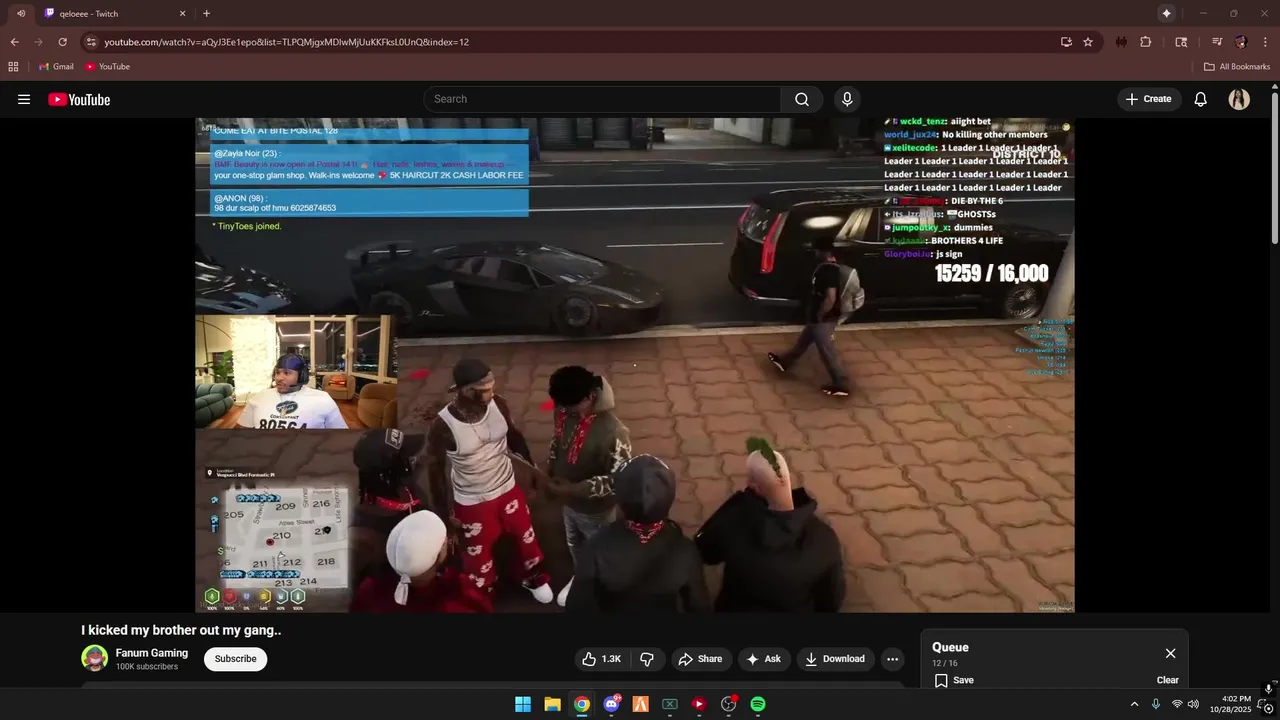The width and height of the screenshot is (1280, 720).
Task: Dislike the video with thumbs down
Action: click(x=647, y=659)
